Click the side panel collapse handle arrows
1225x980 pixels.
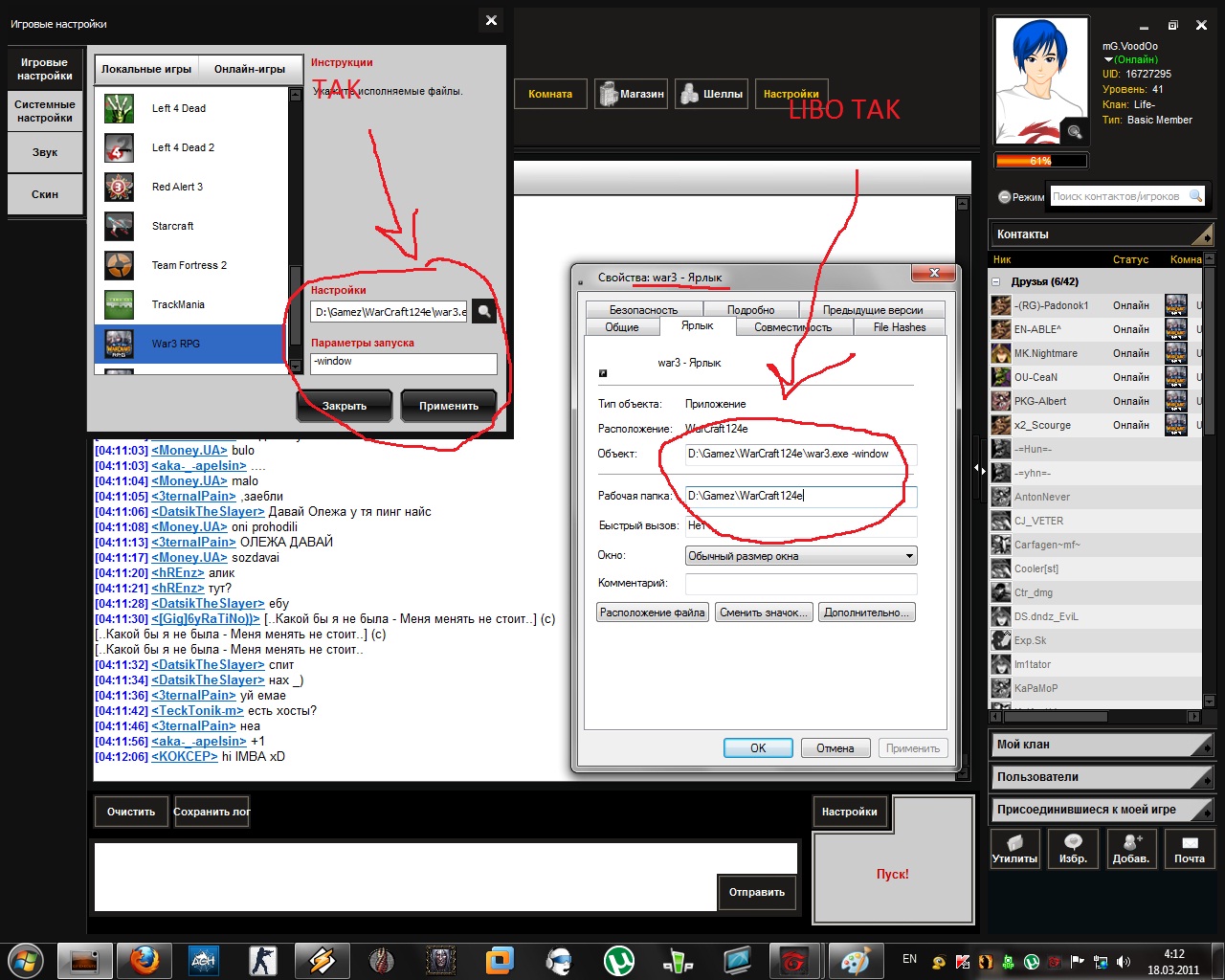pyautogui.click(x=979, y=469)
